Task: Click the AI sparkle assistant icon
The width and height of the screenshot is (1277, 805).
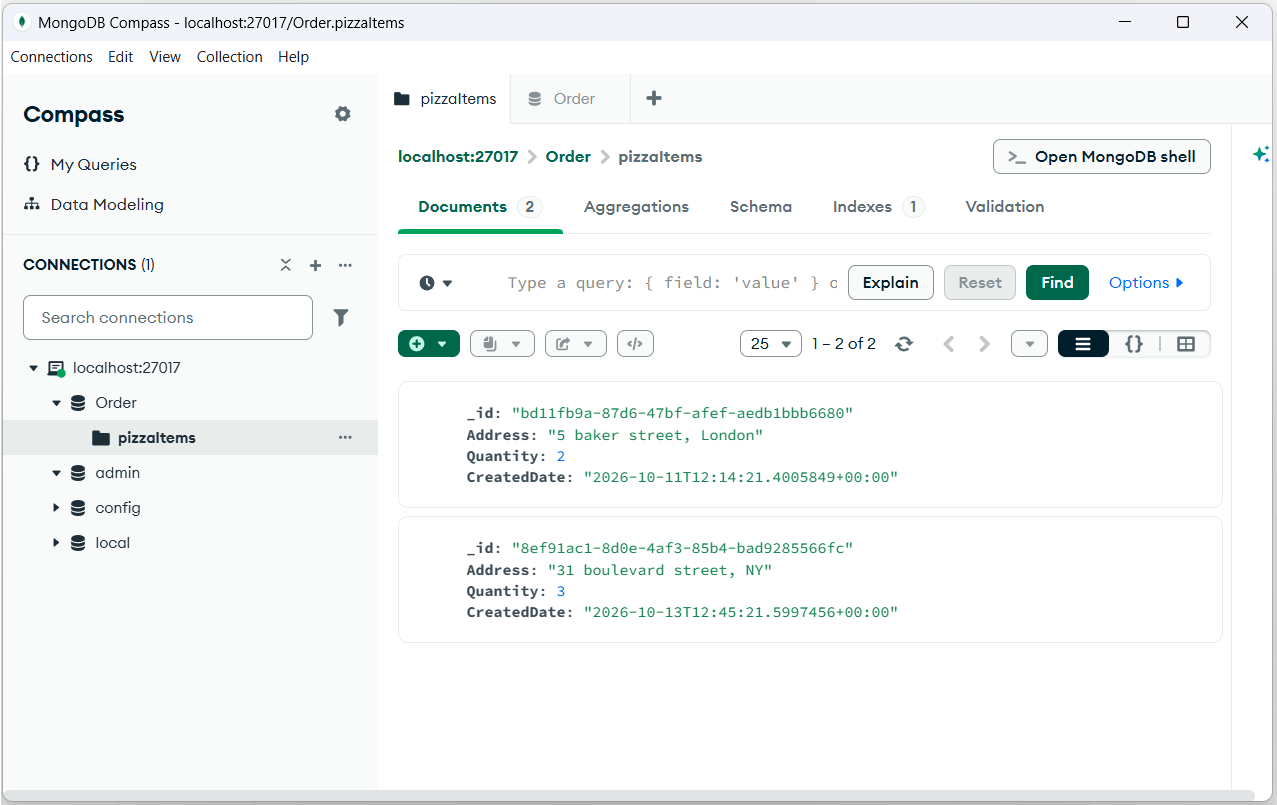Action: click(x=1261, y=154)
